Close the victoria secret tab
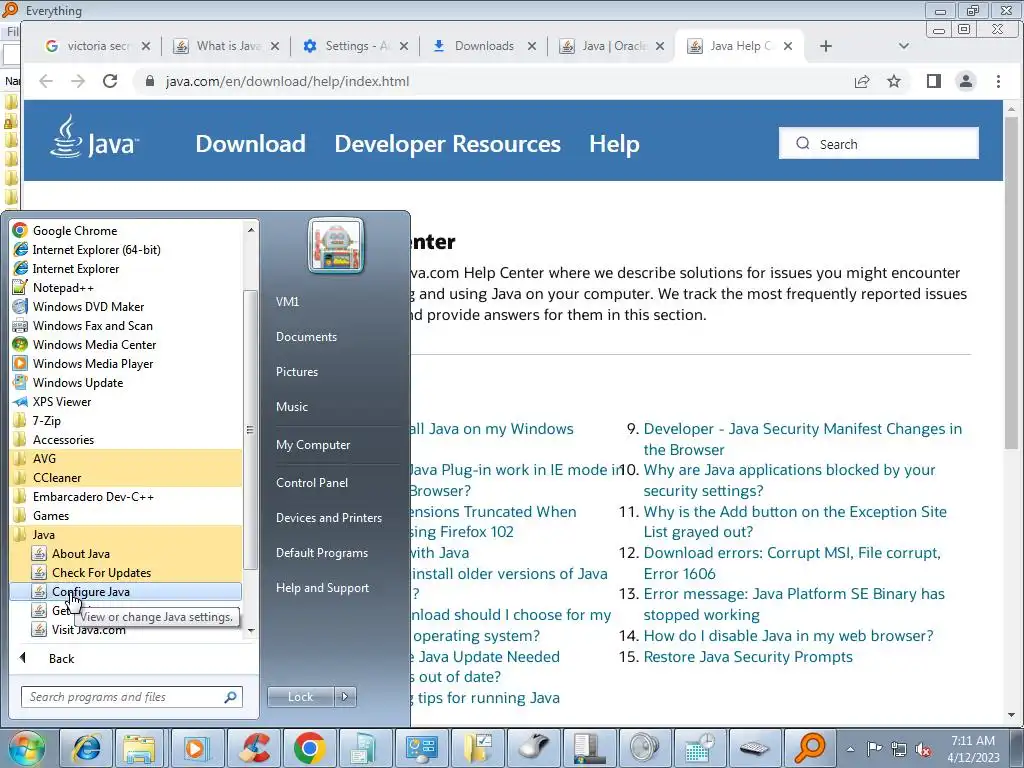The height and width of the screenshot is (768, 1024). 146,46
